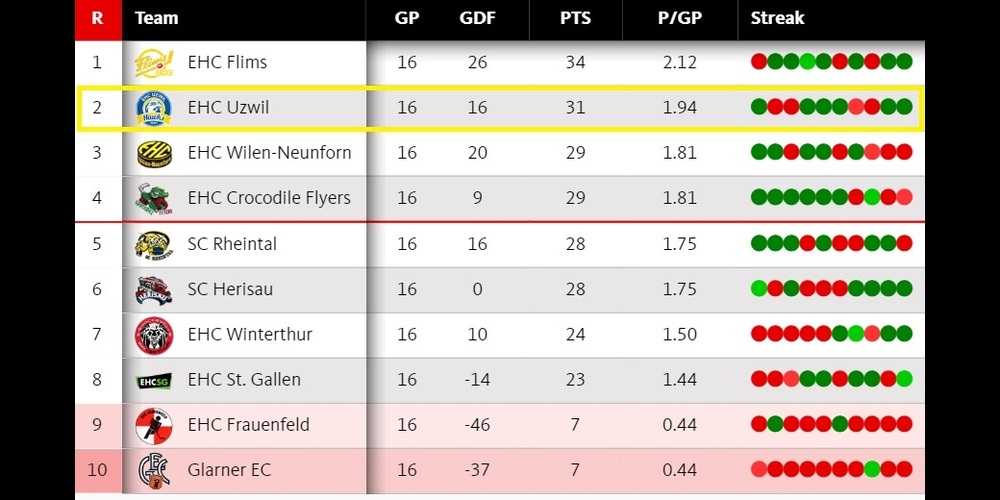Open the Glarner EC team name link

coord(229,470)
